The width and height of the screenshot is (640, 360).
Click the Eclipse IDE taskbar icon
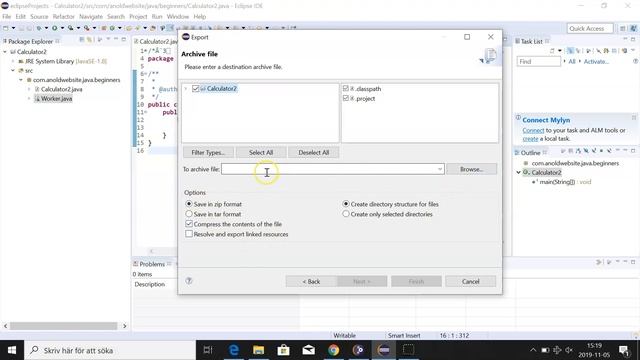click(384, 350)
